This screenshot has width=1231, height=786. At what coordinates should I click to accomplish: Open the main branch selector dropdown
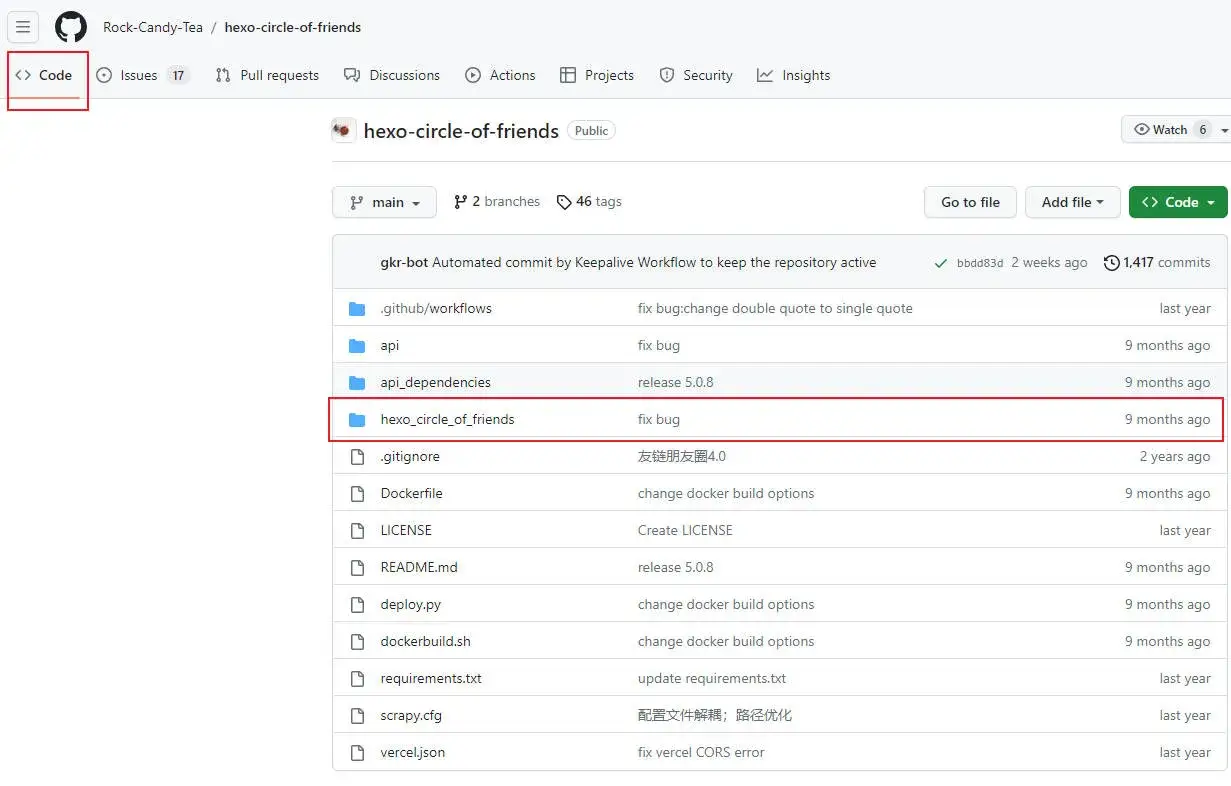pyautogui.click(x=384, y=202)
